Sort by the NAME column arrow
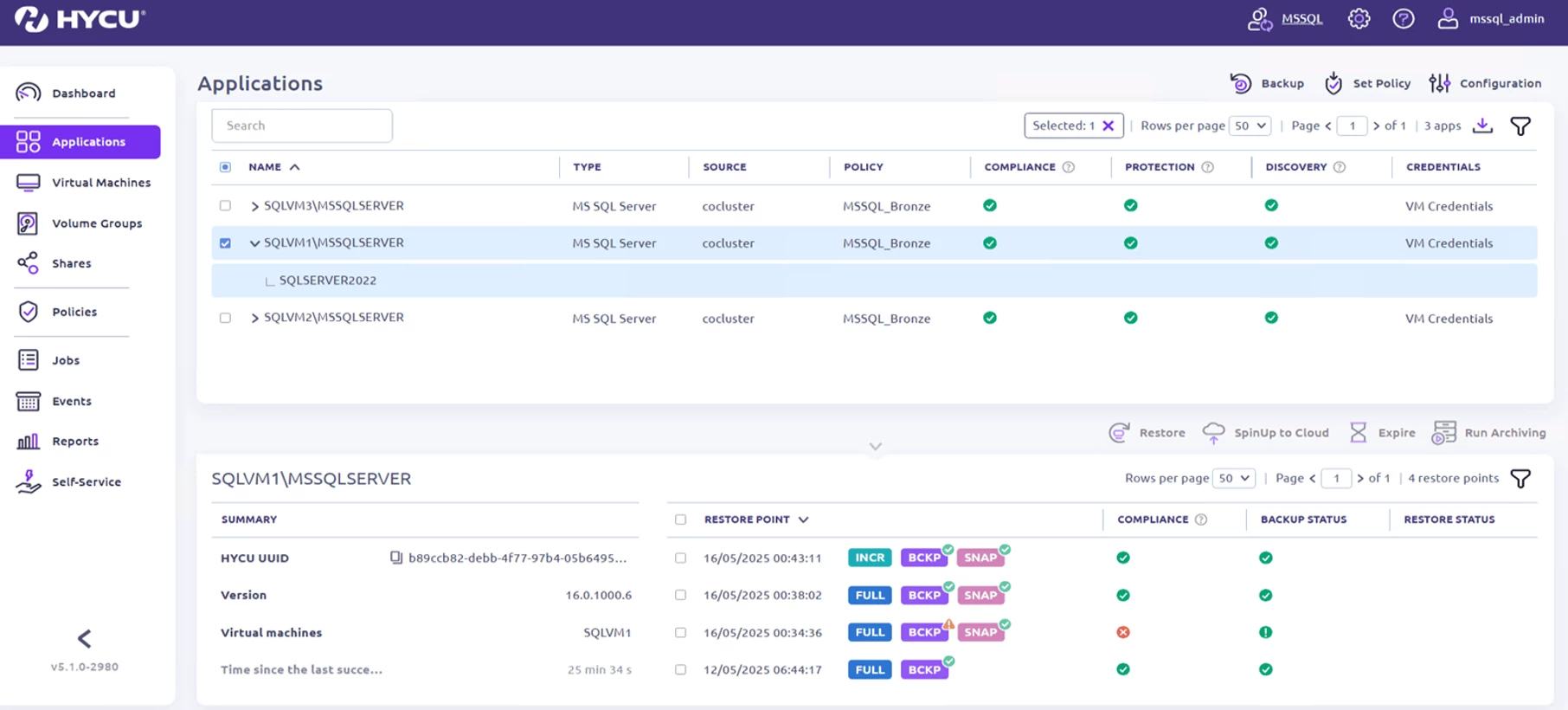The height and width of the screenshot is (710, 1568). point(294,167)
